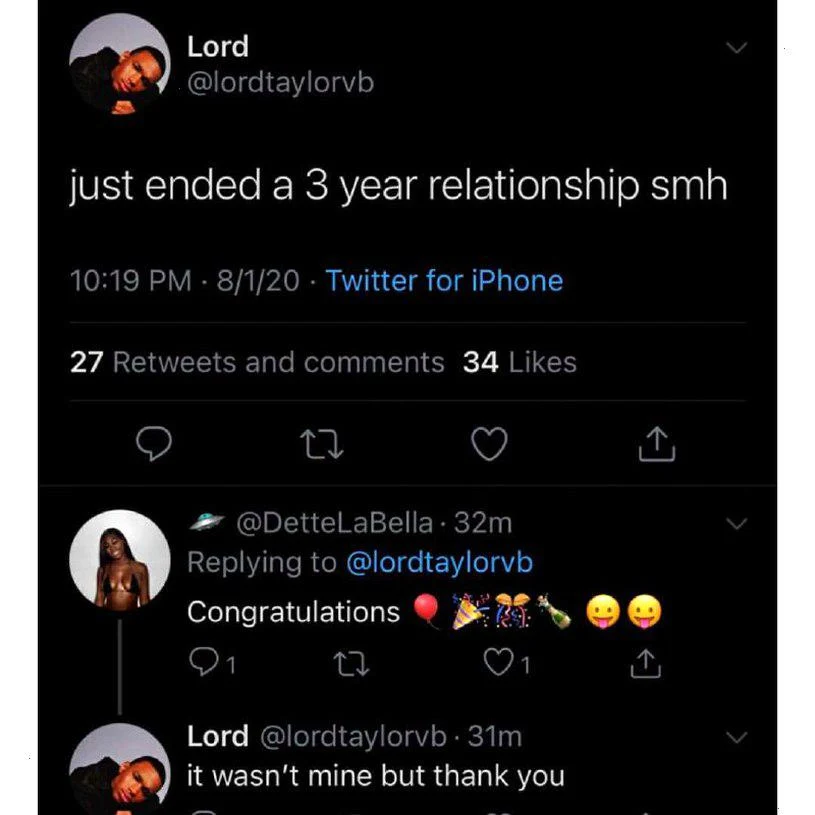Screen dimensions: 815x815
Task: Open Lord's avatar on the reply tweet
Action: tap(119, 768)
